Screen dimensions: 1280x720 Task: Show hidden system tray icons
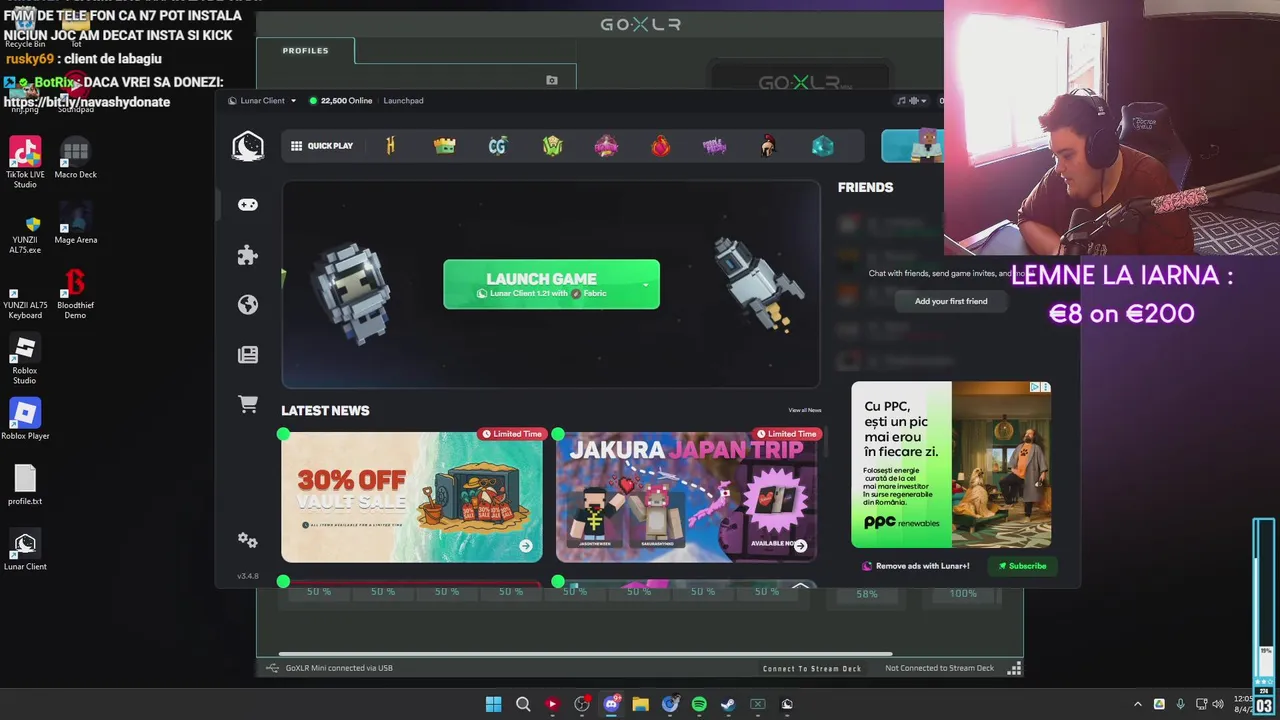click(x=1137, y=705)
